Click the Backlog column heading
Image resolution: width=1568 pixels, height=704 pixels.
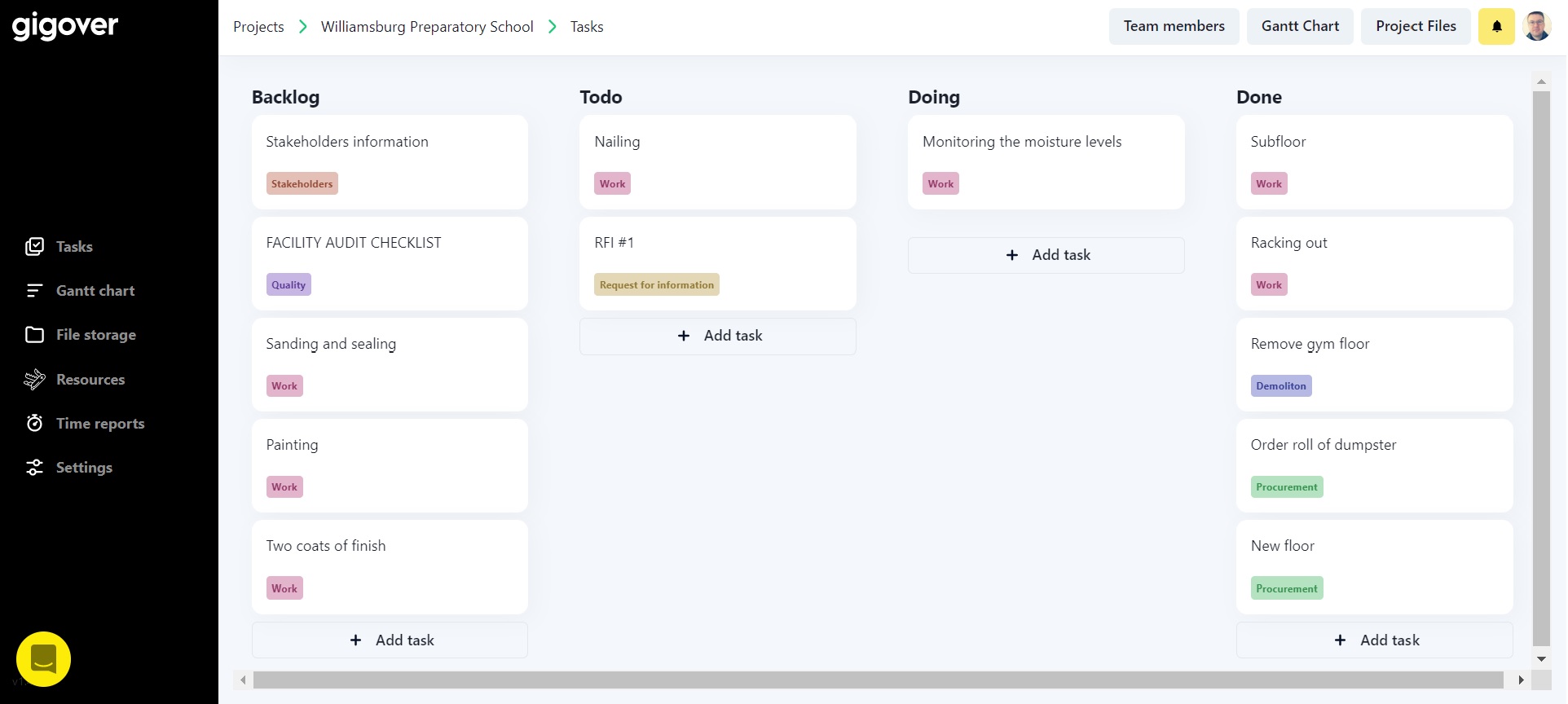(x=285, y=97)
